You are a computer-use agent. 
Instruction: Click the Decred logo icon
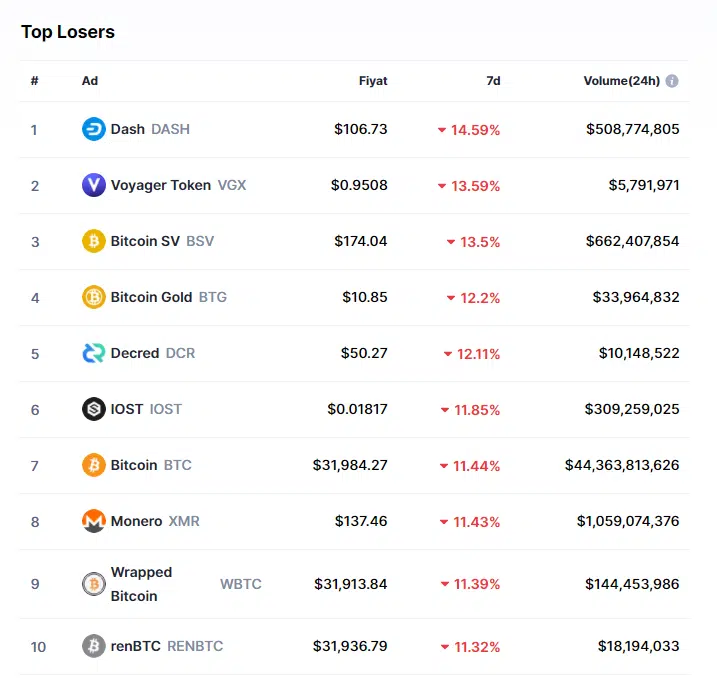pyautogui.click(x=93, y=353)
